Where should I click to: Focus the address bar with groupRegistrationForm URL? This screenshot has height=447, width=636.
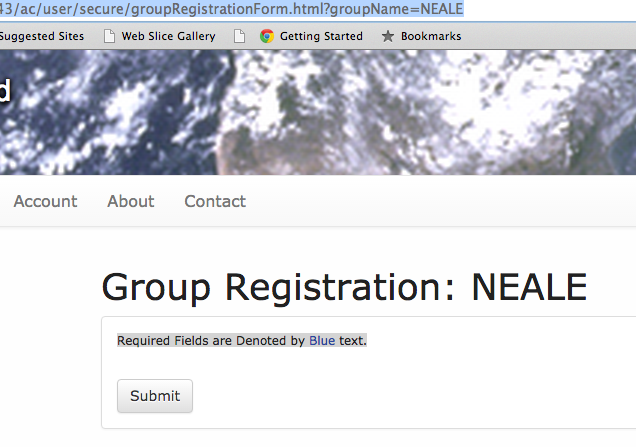pos(232,9)
